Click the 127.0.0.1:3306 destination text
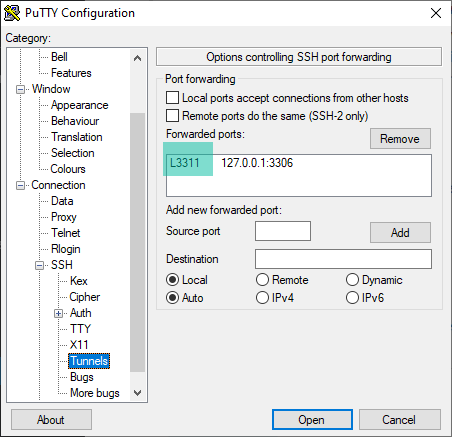 click(257, 163)
